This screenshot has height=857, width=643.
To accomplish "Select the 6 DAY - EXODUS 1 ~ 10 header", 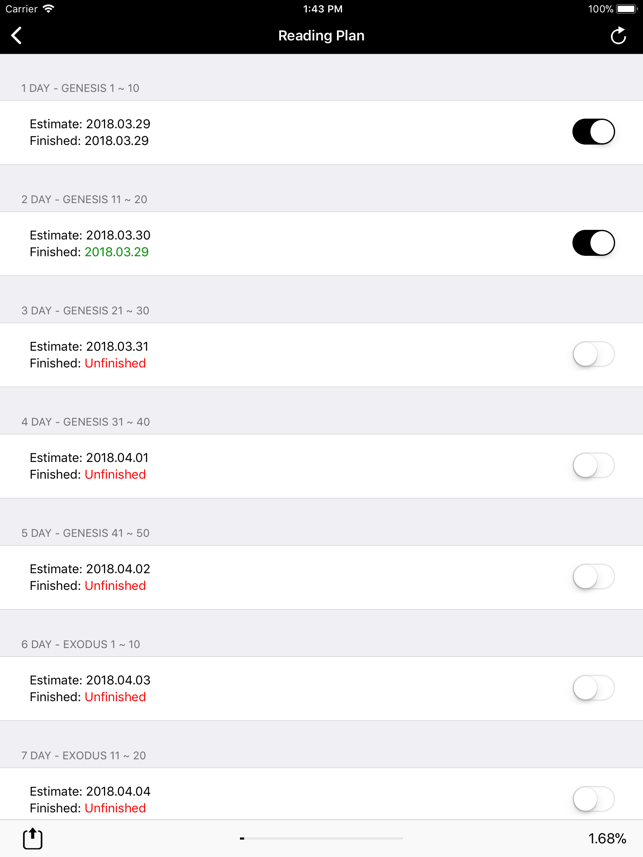I will pyautogui.click(x=81, y=644).
